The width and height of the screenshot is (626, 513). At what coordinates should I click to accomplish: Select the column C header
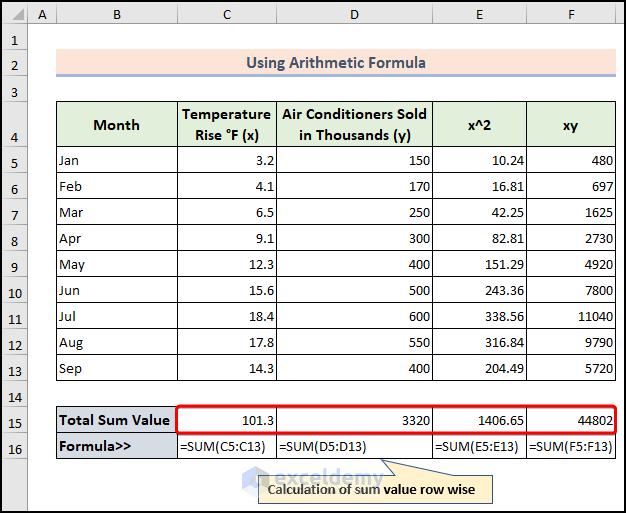227,15
